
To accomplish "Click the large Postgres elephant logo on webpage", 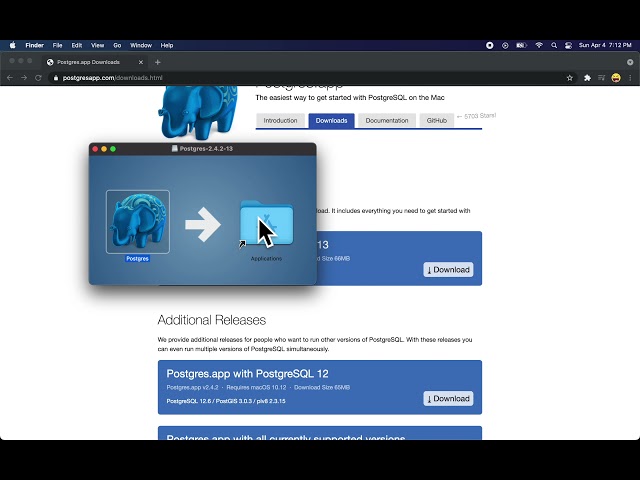I will tap(198, 112).
